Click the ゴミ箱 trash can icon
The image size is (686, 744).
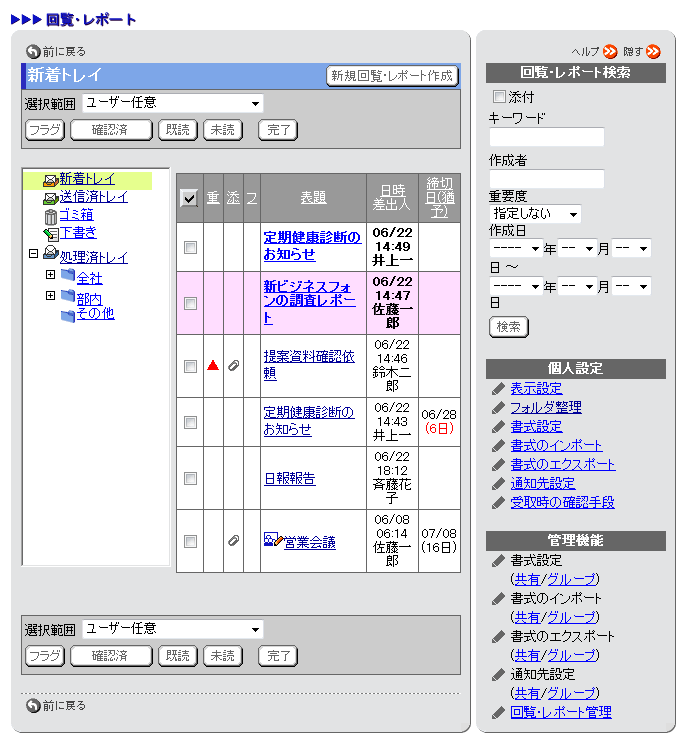(50, 217)
